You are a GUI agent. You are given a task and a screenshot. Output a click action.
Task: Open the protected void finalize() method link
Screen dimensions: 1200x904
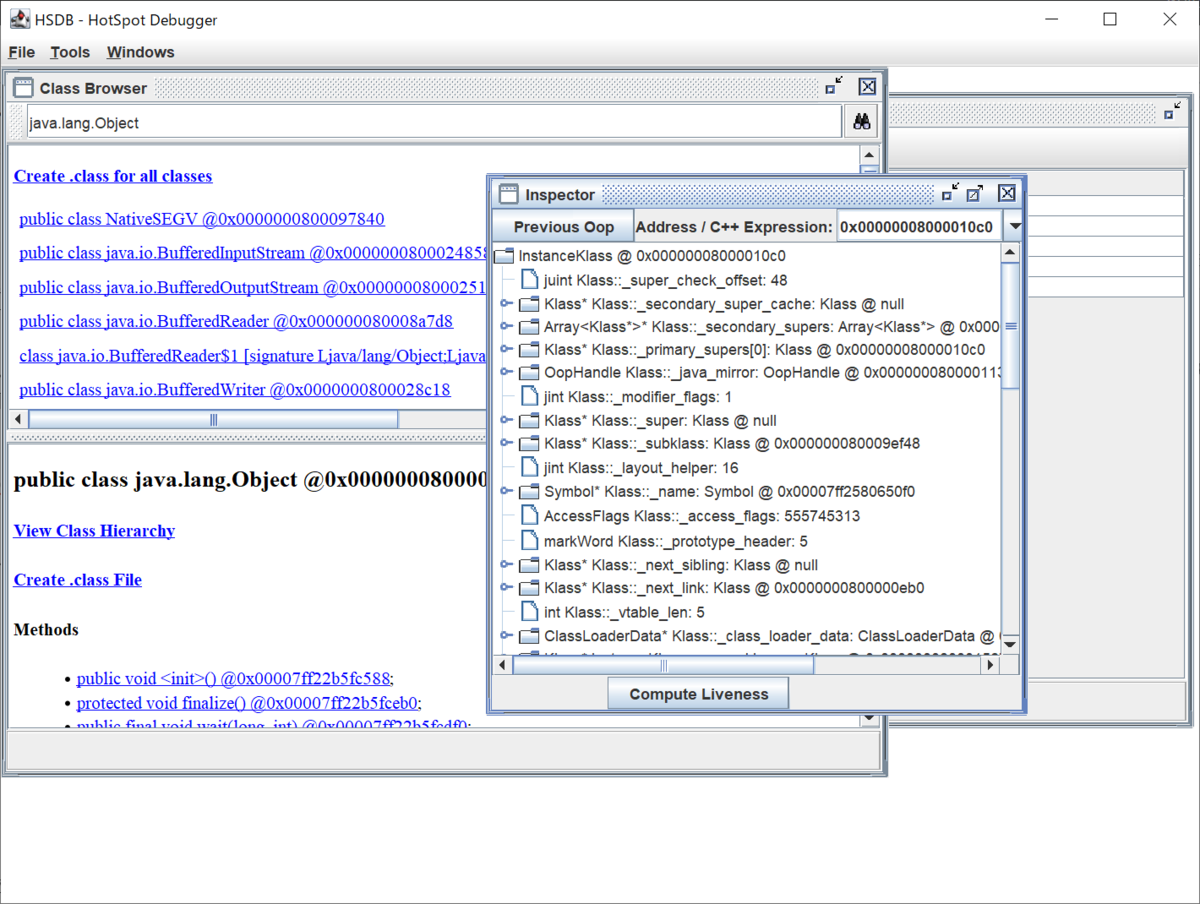click(248, 702)
